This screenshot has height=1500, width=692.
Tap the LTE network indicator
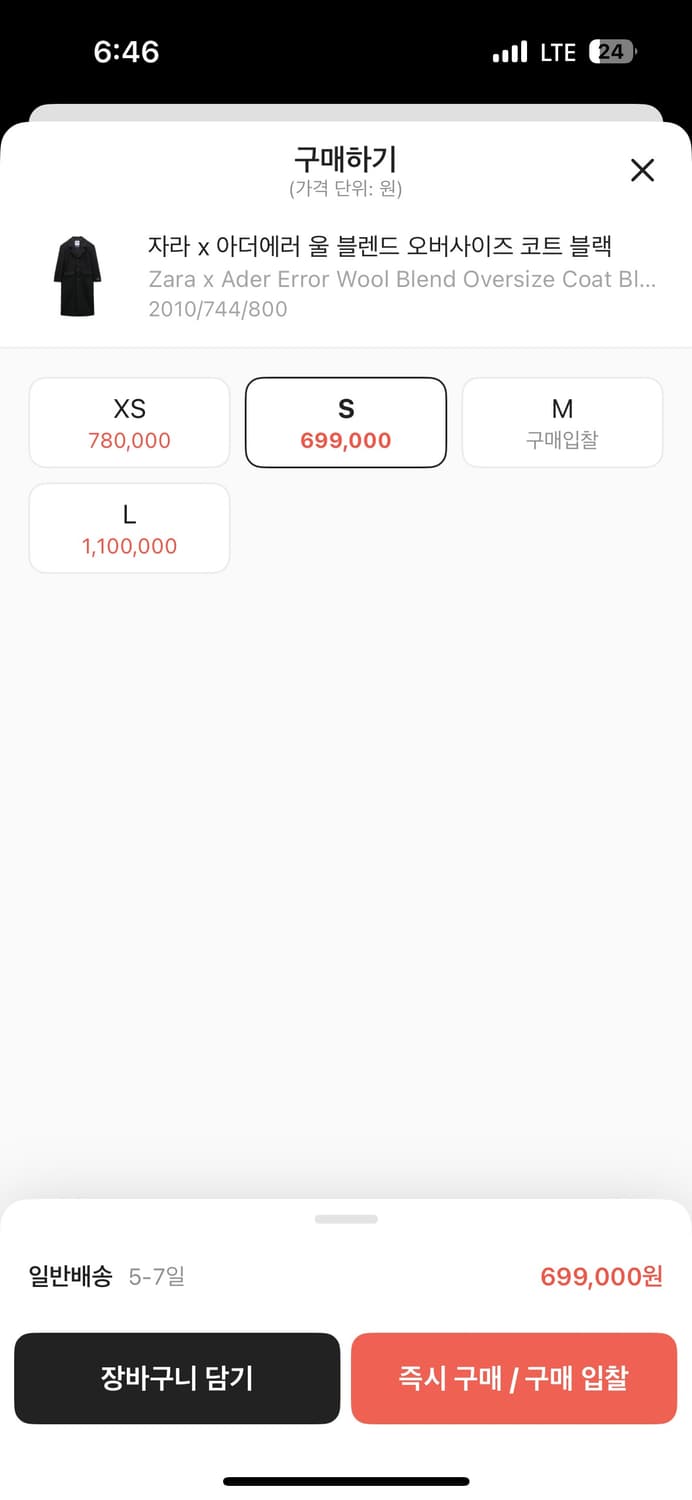[x=558, y=52]
